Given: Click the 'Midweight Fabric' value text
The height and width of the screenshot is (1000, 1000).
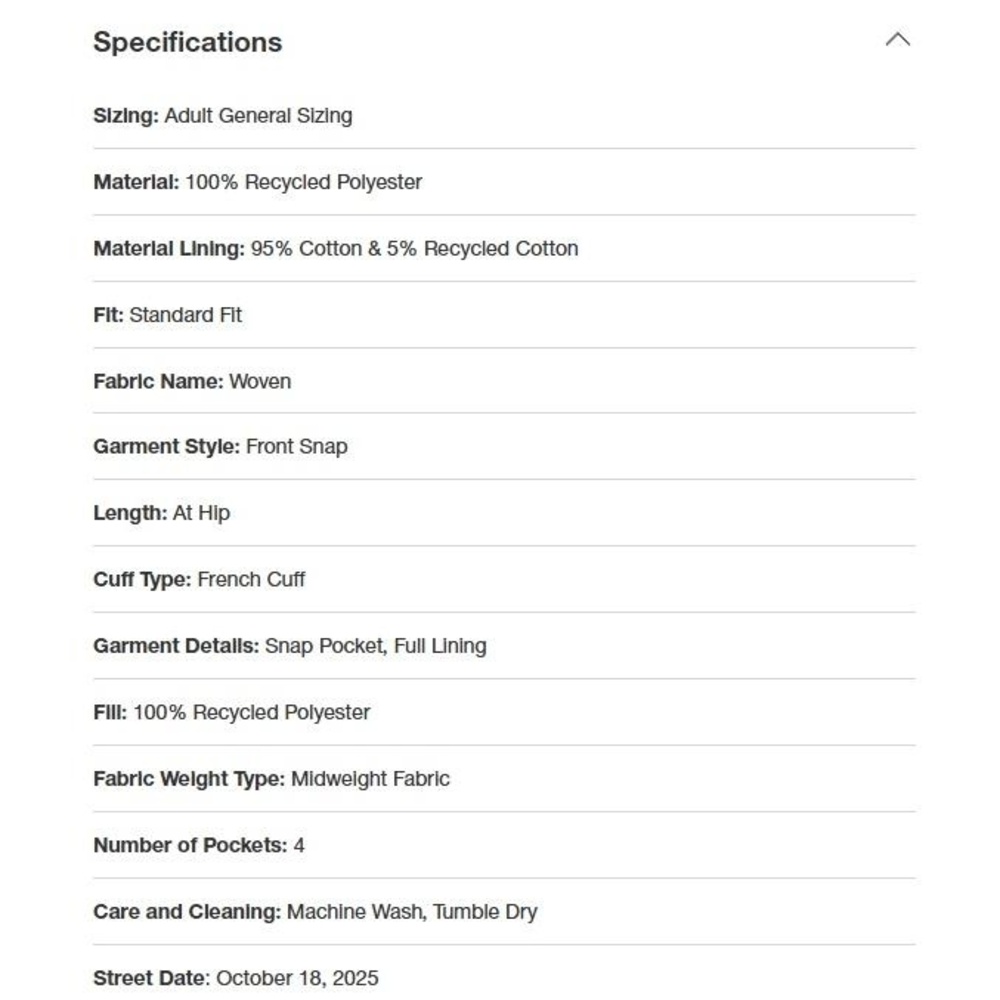Looking at the screenshot, I should coord(371,779).
